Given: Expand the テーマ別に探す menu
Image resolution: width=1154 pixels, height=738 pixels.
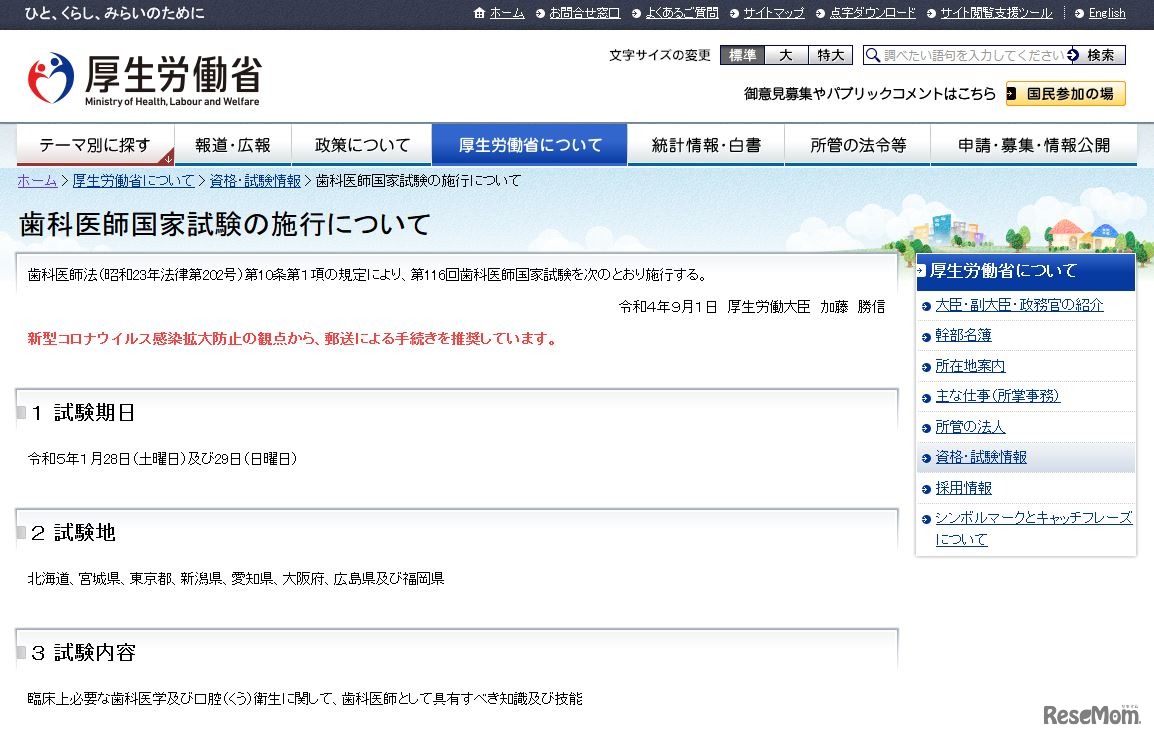Looking at the screenshot, I should tap(95, 145).
